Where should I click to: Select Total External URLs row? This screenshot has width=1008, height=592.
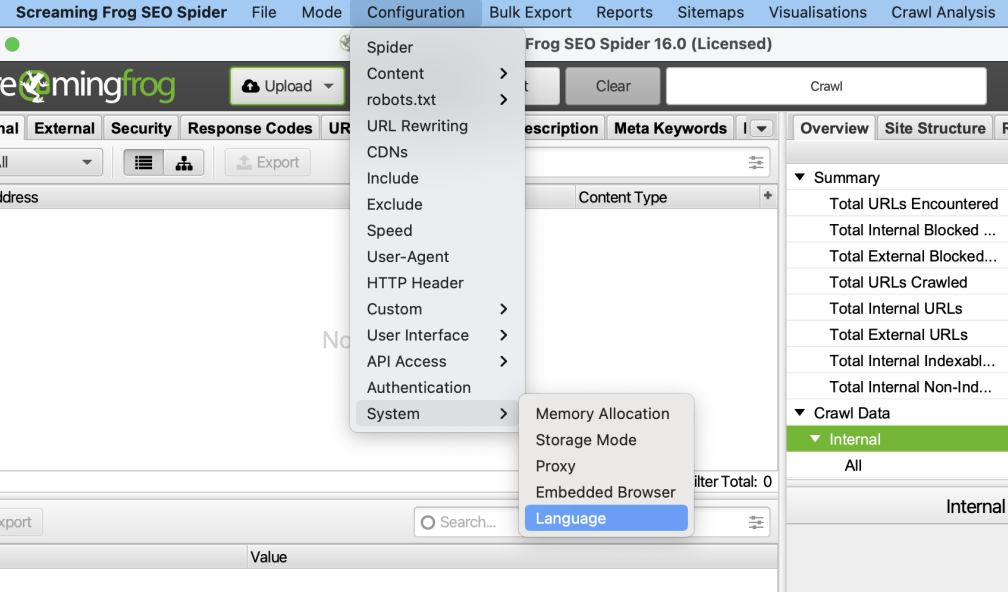[x=897, y=335]
